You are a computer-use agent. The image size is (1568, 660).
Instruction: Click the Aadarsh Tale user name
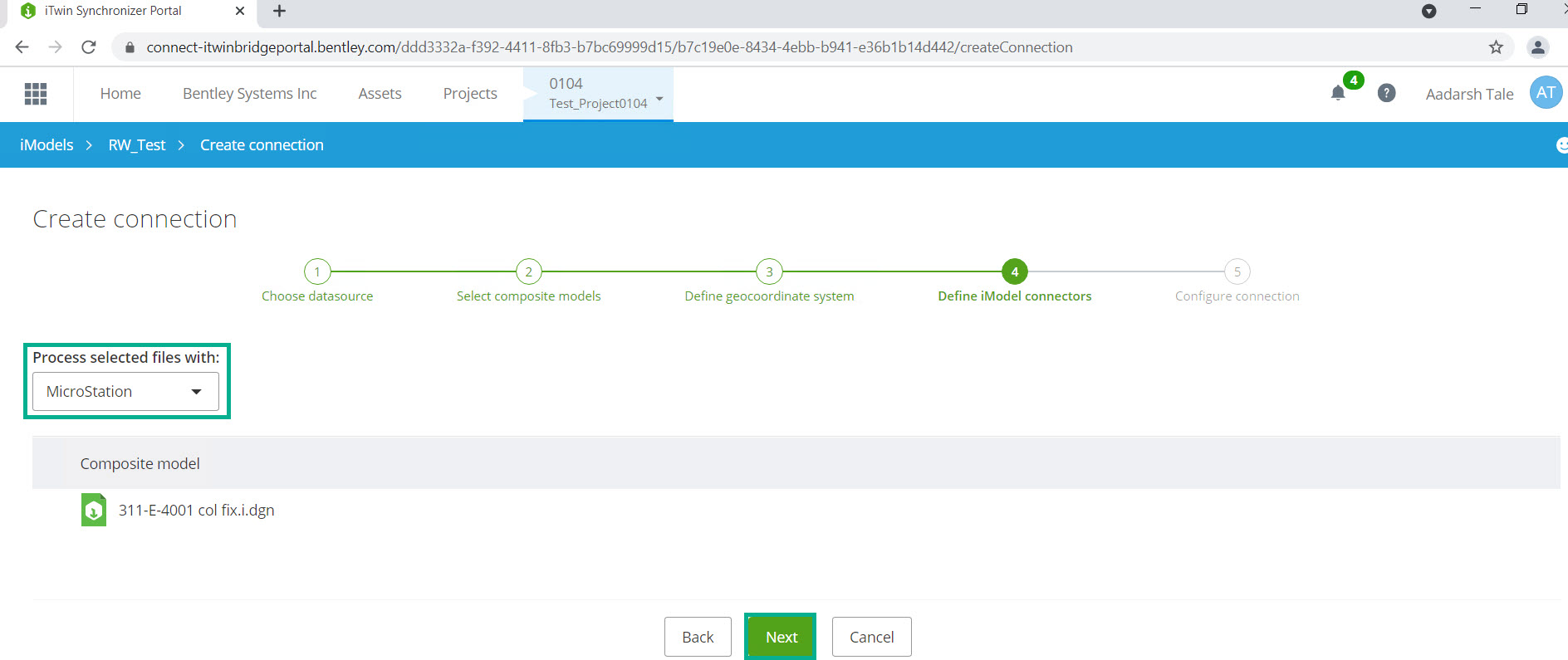click(x=1469, y=94)
